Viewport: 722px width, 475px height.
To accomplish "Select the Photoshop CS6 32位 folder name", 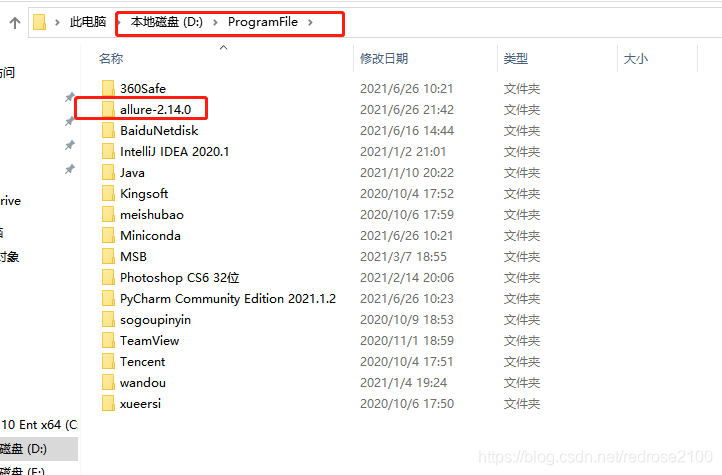I will (180, 278).
